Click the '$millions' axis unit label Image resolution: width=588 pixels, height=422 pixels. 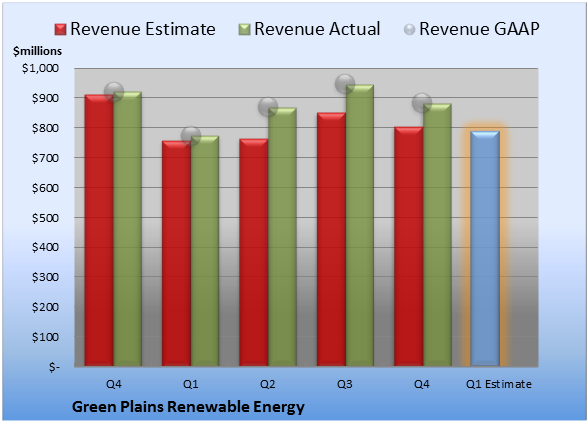(x=38, y=51)
